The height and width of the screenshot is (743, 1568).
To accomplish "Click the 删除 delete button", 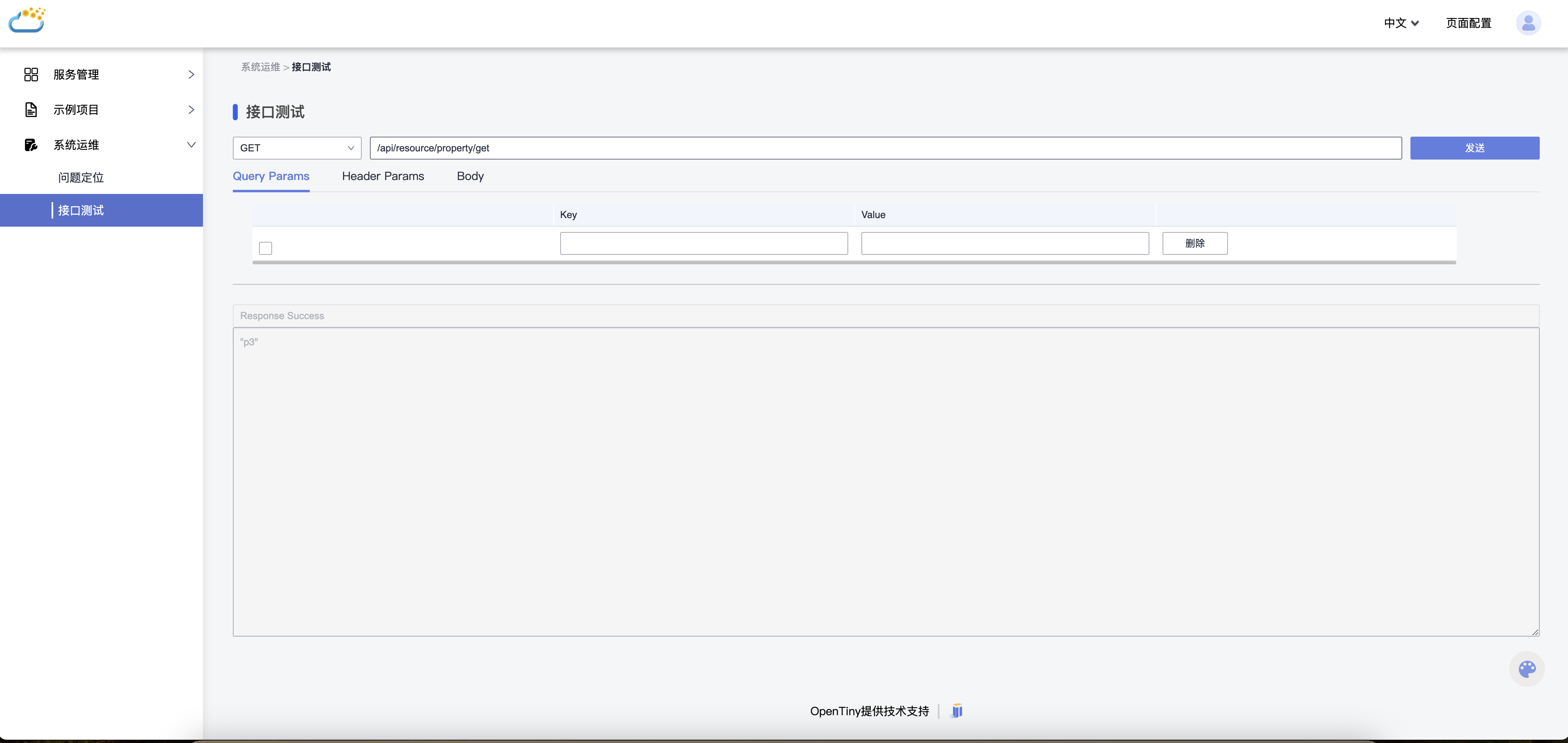I will click(x=1194, y=243).
